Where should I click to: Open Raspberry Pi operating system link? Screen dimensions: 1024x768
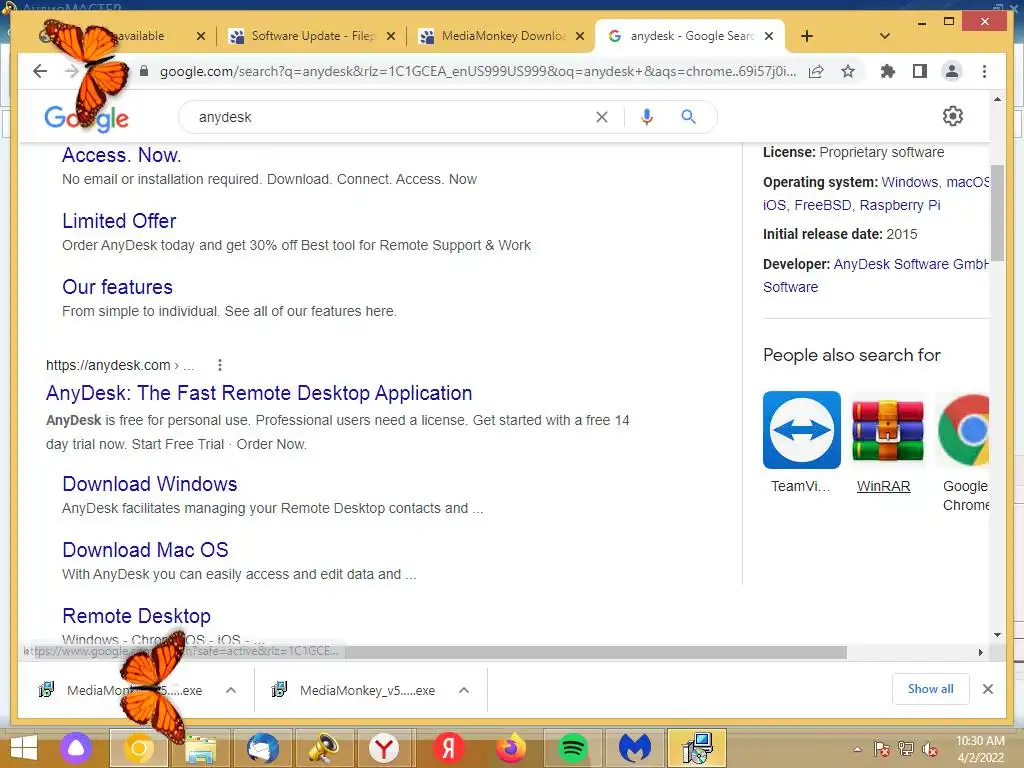click(900, 205)
